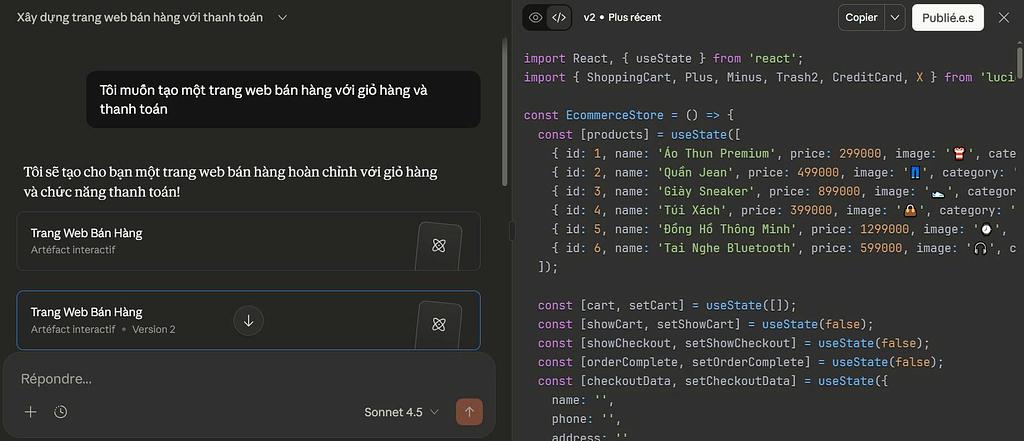Click the Copier button

point(861,17)
